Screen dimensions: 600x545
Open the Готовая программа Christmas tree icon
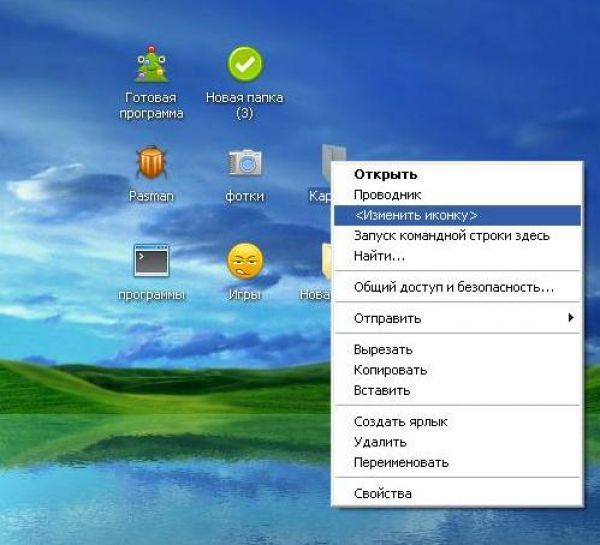point(152,64)
